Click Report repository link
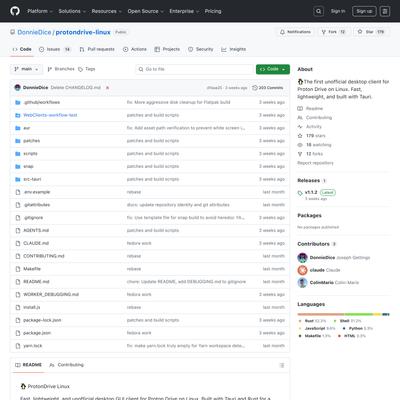The height and width of the screenshot is (400, 400). pyautogui.click(x=315, y=163)
